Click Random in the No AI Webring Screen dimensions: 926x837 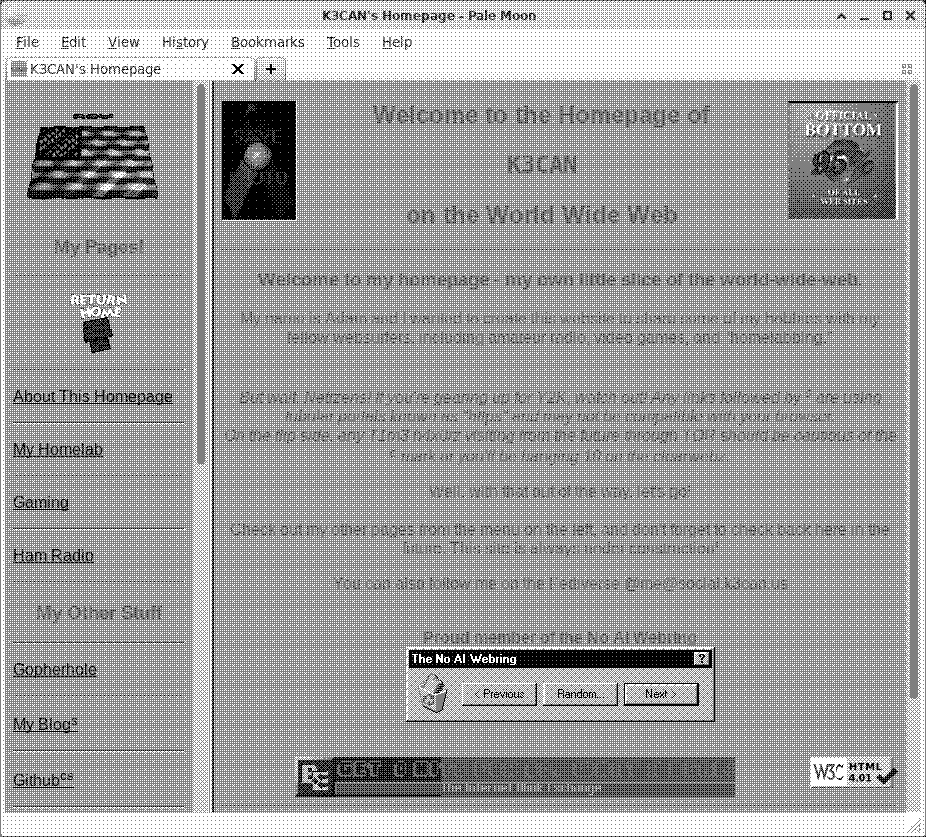(x=580, y=693)
